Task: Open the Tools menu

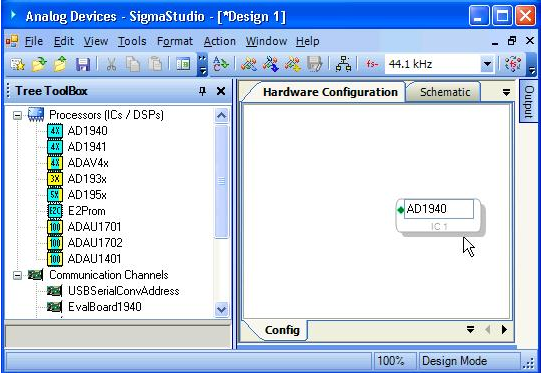Action: pos(132,41)
